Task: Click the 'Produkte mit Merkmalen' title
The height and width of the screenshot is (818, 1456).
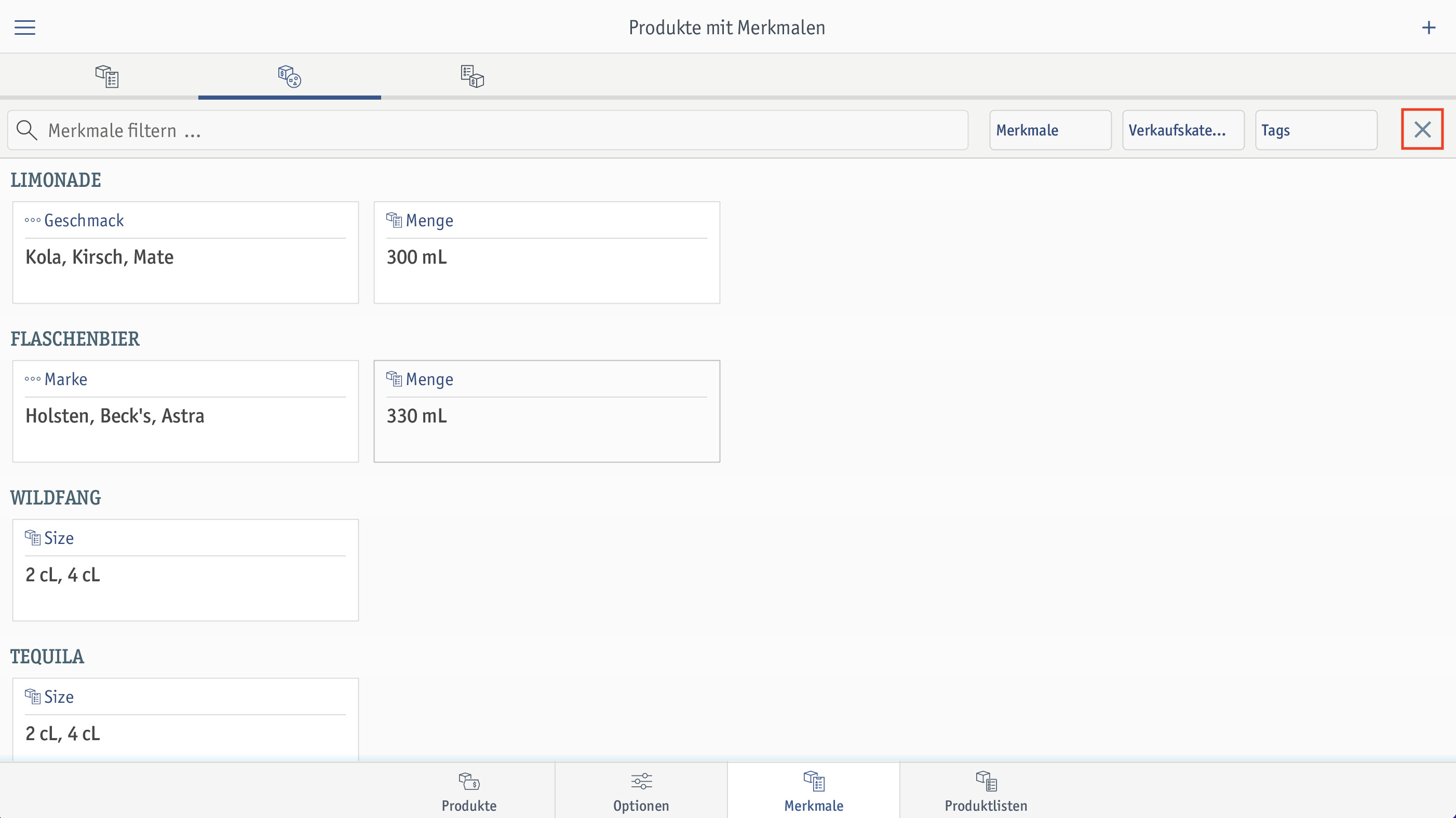Action: click(x=727, y=27)
